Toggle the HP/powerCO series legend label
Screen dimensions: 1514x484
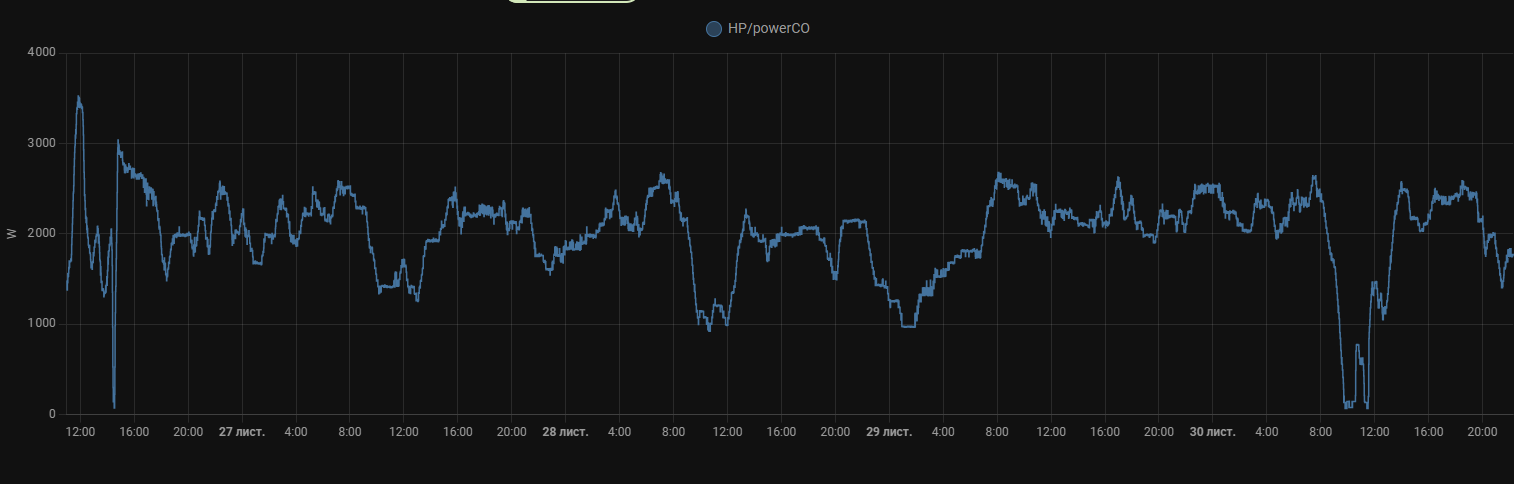point(769,29)
